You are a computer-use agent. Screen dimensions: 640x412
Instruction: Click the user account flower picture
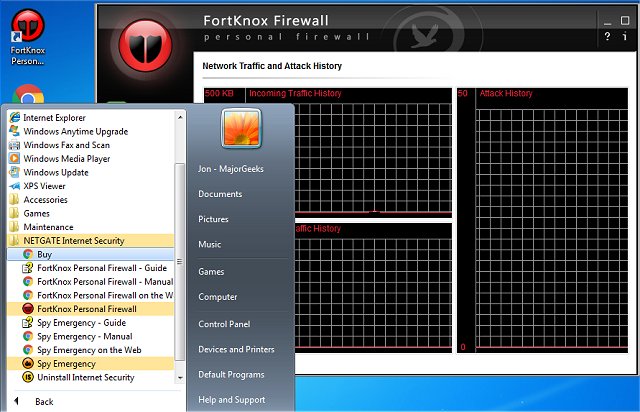click(x=241, y=128)
